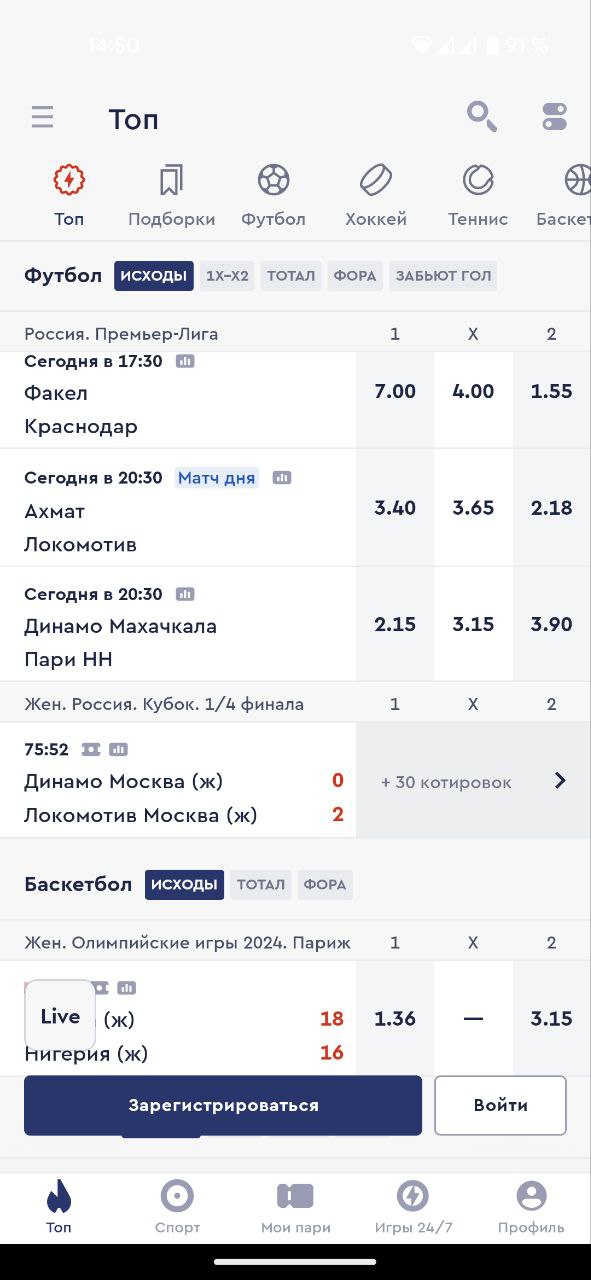Tap the Войти button

pos(501,1105)
